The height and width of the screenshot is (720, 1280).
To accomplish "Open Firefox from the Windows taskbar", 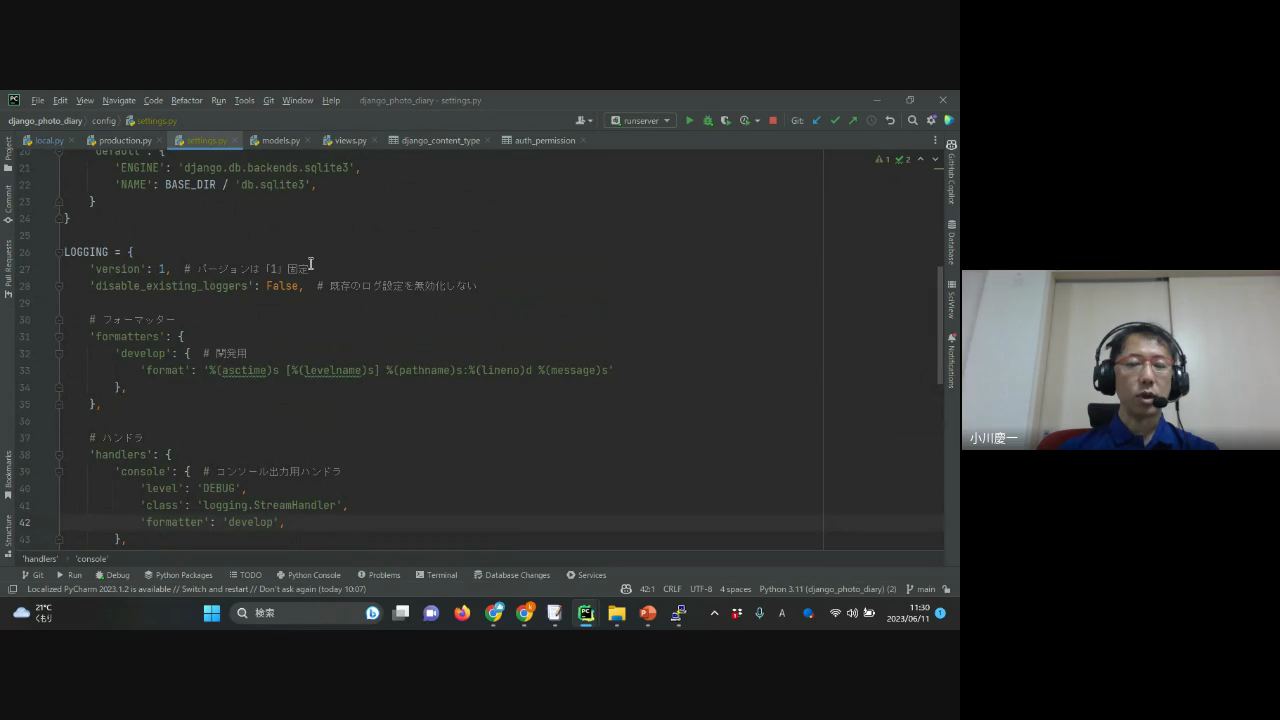I will point(462,613).
